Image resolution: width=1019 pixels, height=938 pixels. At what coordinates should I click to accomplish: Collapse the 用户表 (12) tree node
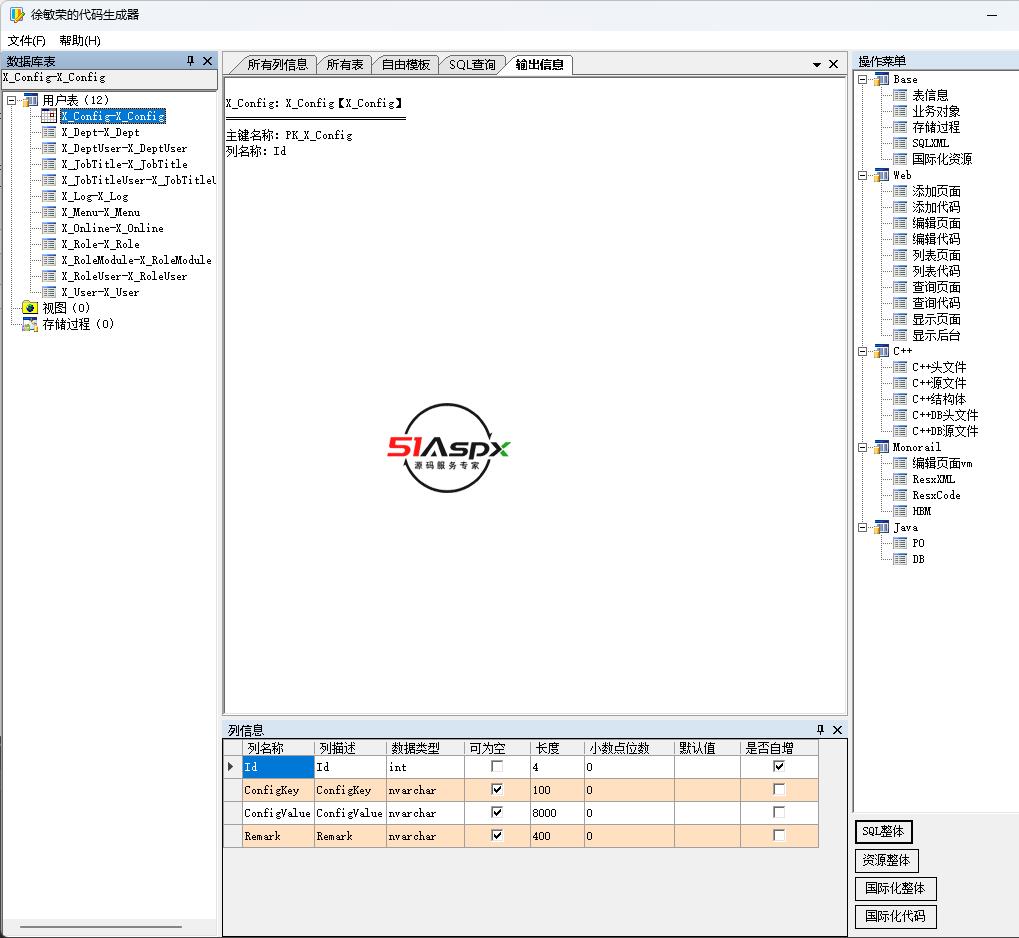coord(11,100)
